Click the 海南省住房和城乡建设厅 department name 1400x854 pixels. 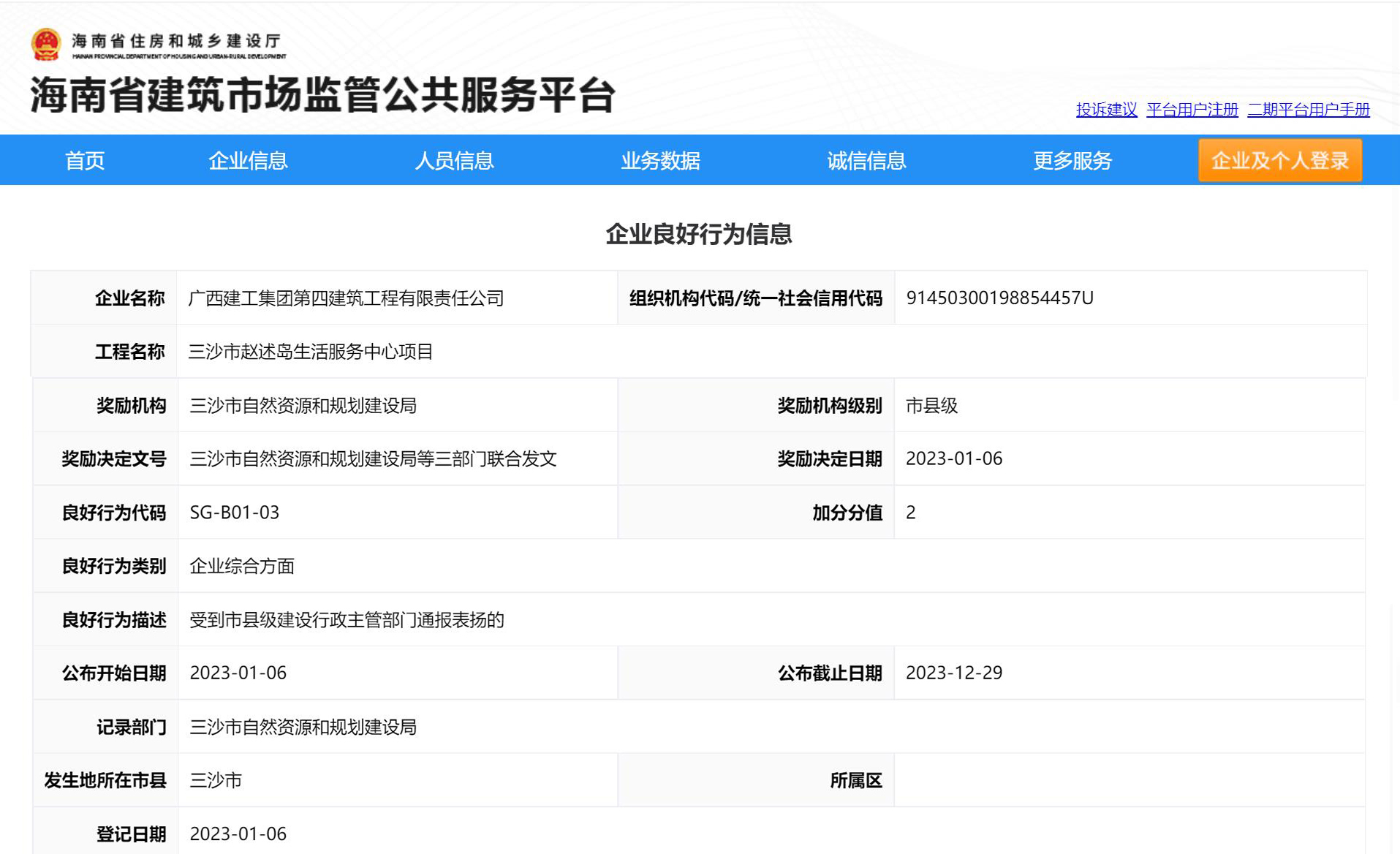[x=176, y=41]
